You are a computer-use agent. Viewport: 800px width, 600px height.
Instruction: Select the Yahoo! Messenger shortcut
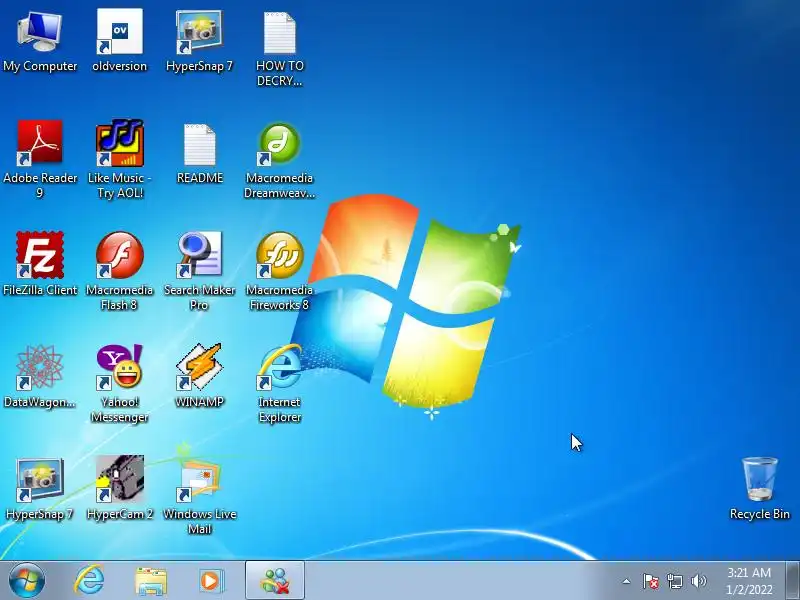click(119, 384)
